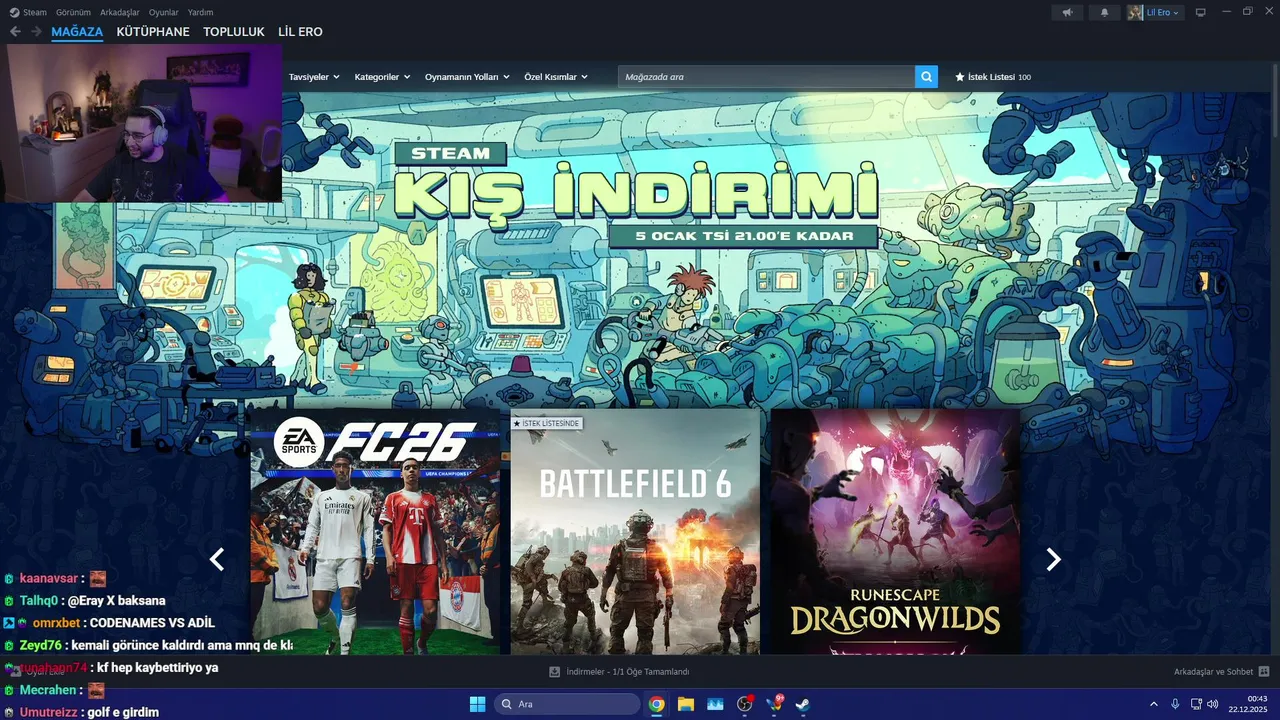Click the taskbar Ara search box
This screenshot has width=1280, height=720.
click(567, 704)
